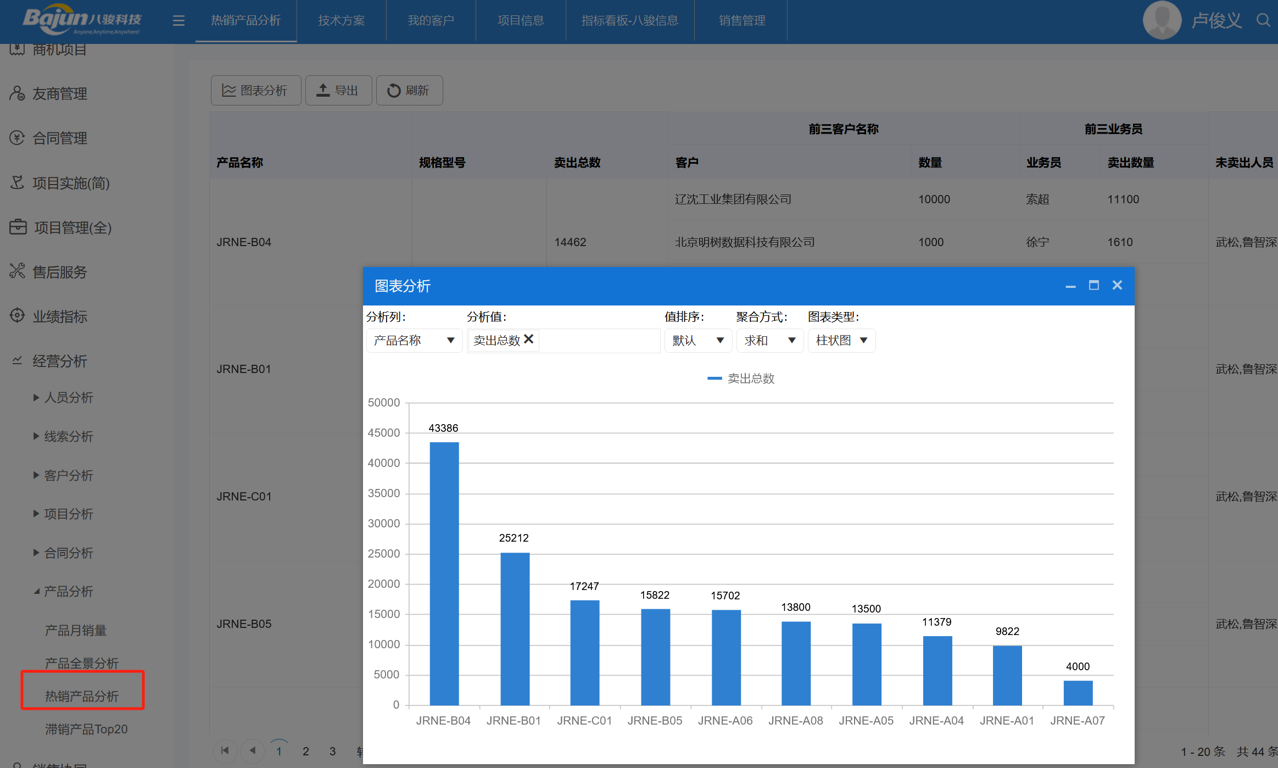Image resolution: width=1278 pixels, height=768 pixels.
Task: Click the hamburger menu icon in header
Action: click(x=178, y=20)
